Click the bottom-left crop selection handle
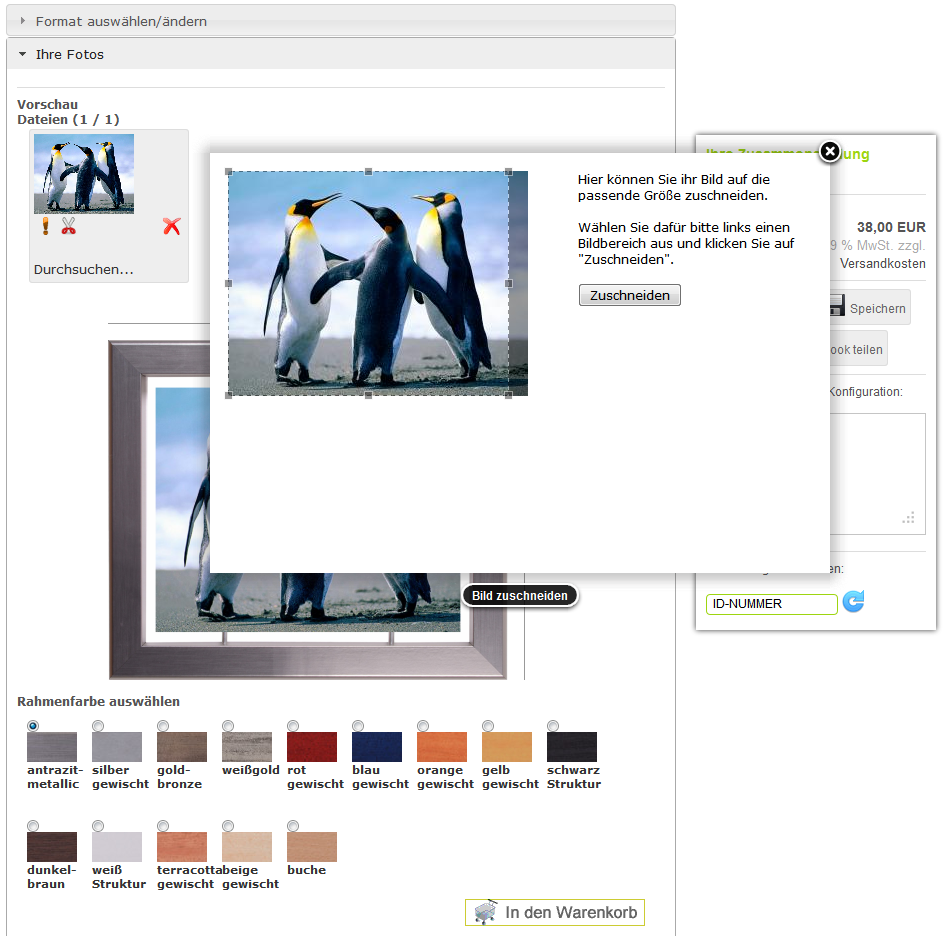This screenshot has height=936, width=946. (x=229, y=395)
